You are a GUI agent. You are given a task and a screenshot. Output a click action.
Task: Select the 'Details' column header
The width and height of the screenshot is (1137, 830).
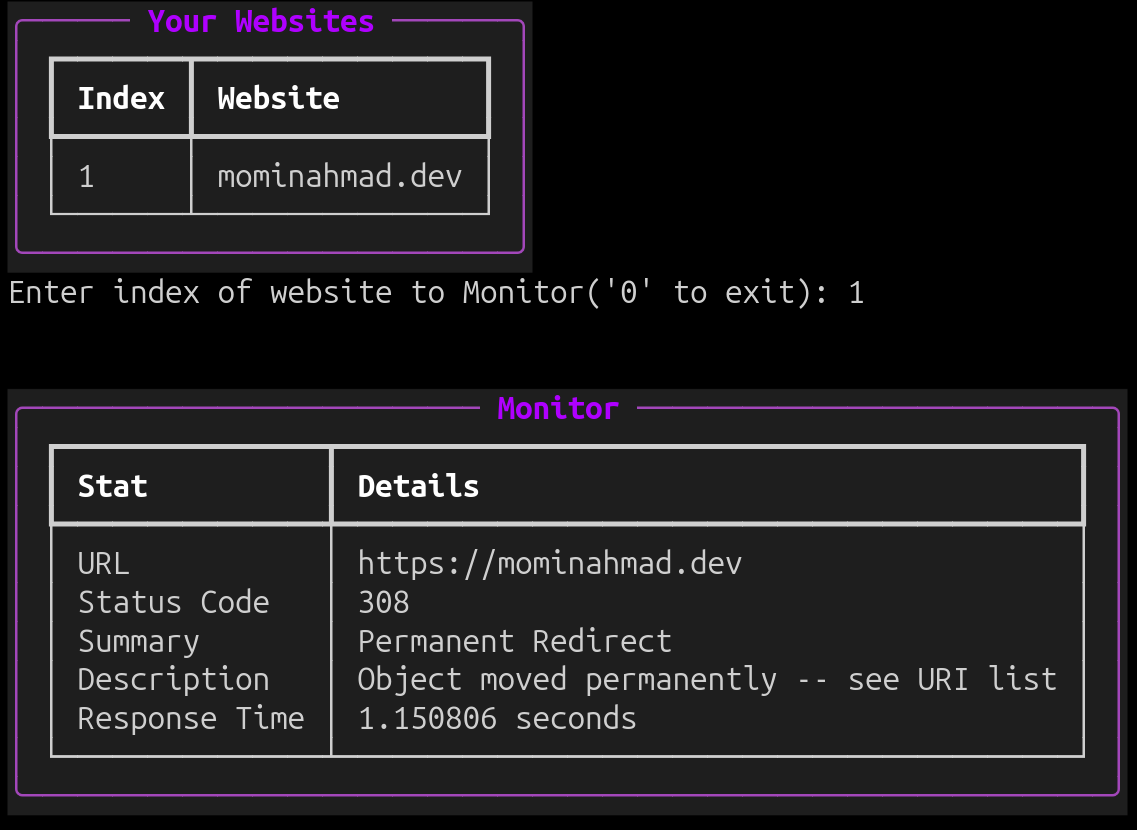click(418, 486)
